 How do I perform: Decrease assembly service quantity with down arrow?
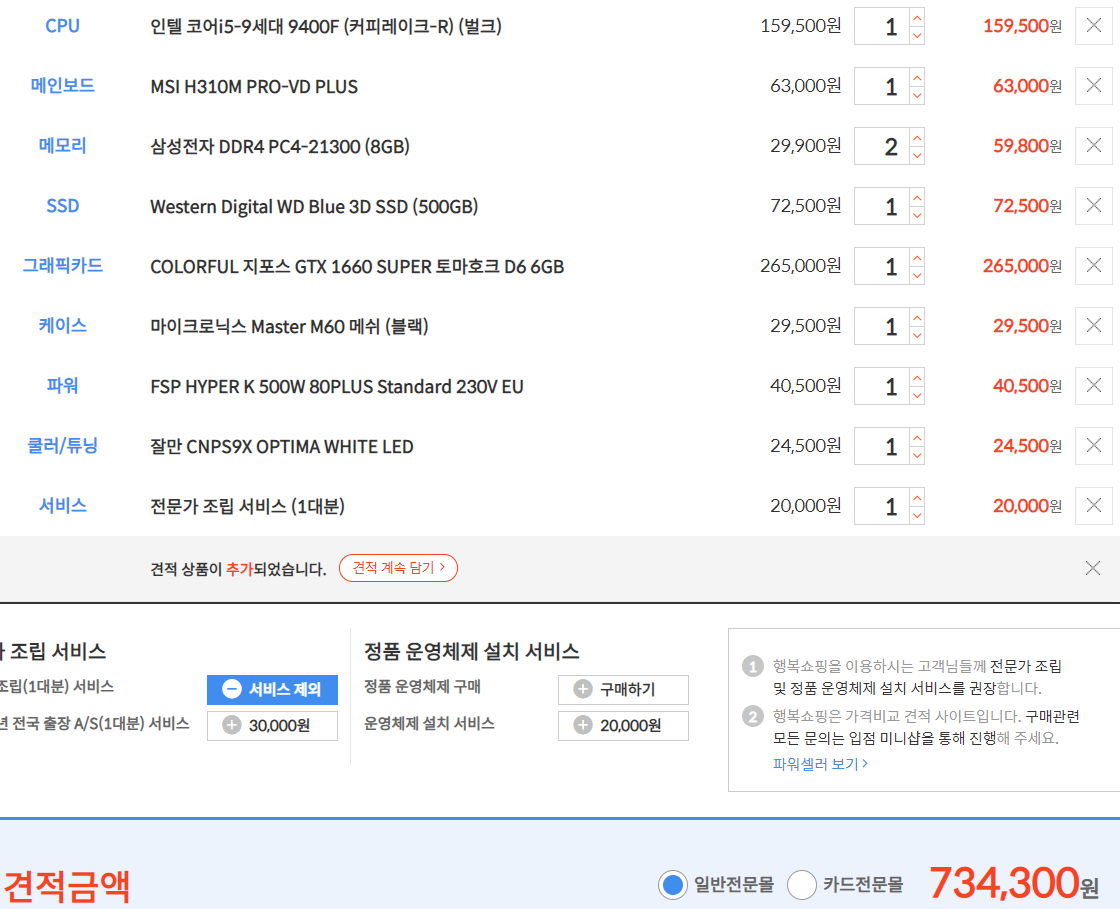point(917,515)
